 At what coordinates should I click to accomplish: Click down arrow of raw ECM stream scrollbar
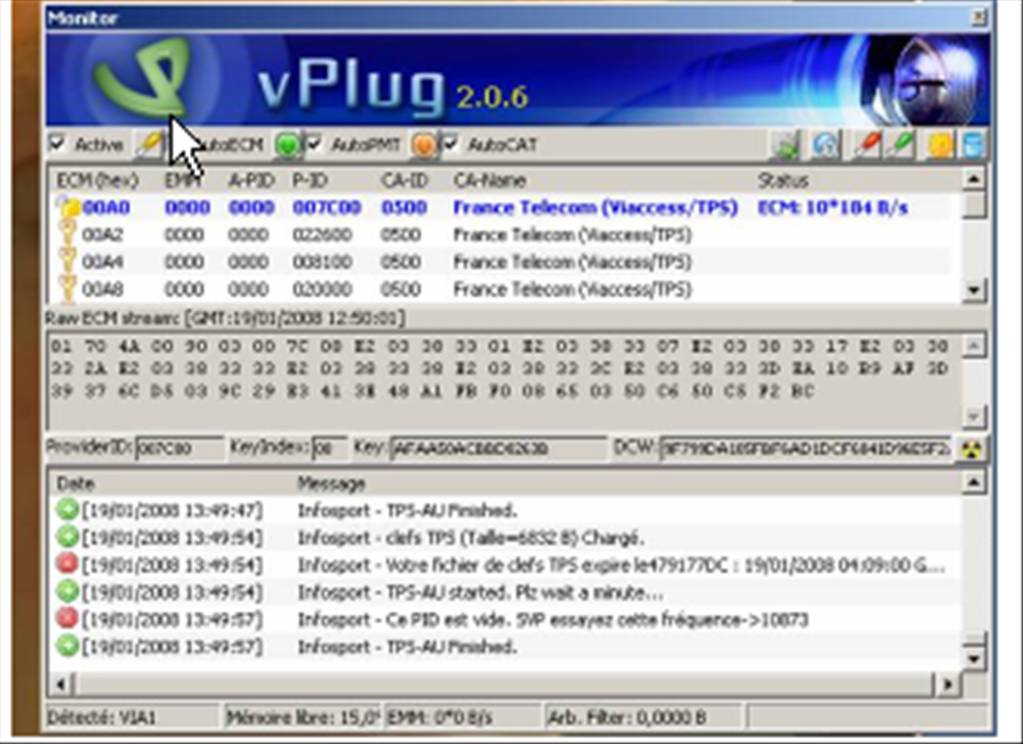point(973,415)
